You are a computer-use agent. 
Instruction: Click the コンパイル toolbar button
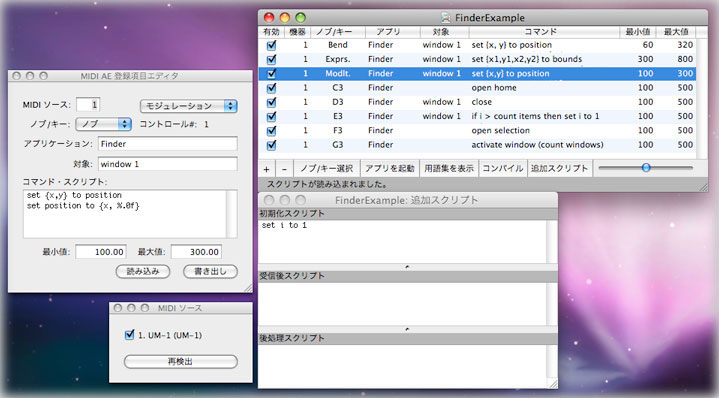tap(503, 169)
